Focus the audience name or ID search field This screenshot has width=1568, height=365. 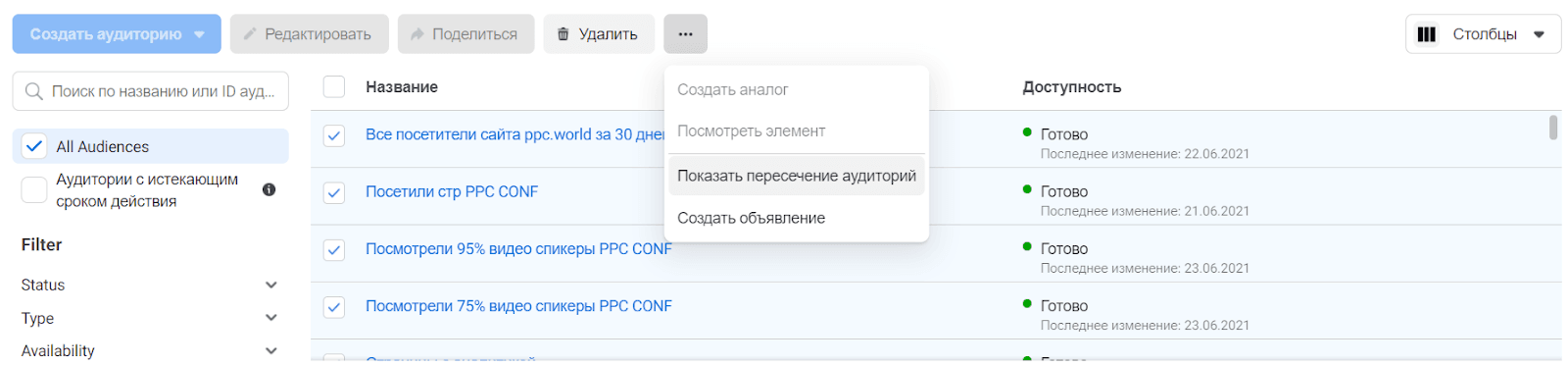[151, 91]
